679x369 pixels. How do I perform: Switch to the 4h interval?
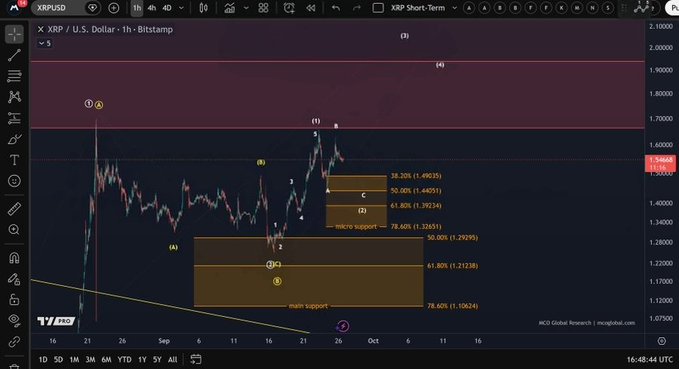pos(152,8)
